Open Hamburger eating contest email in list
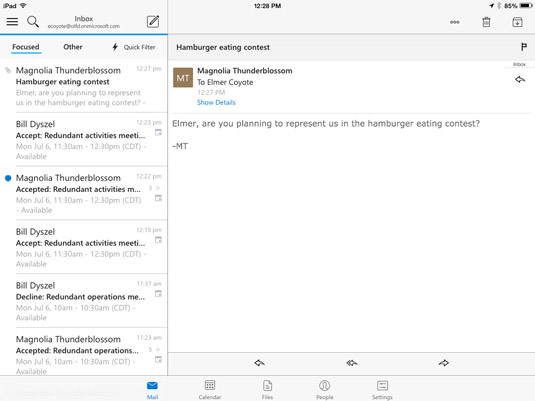Image resolution: width=535 pixels, height=401 pixels. click(x=84, y=86)
